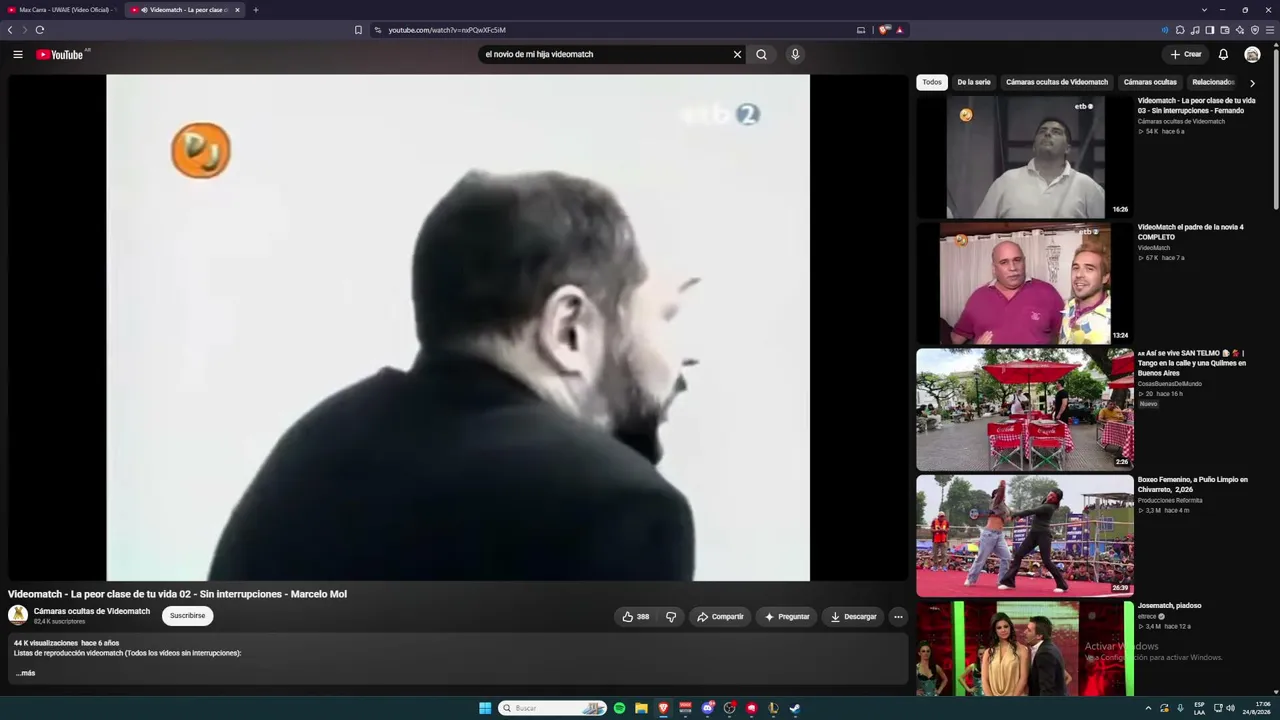Click the browser address bar URL
1280x720 pixels.
pyautogui.click(x=447, y=30)
